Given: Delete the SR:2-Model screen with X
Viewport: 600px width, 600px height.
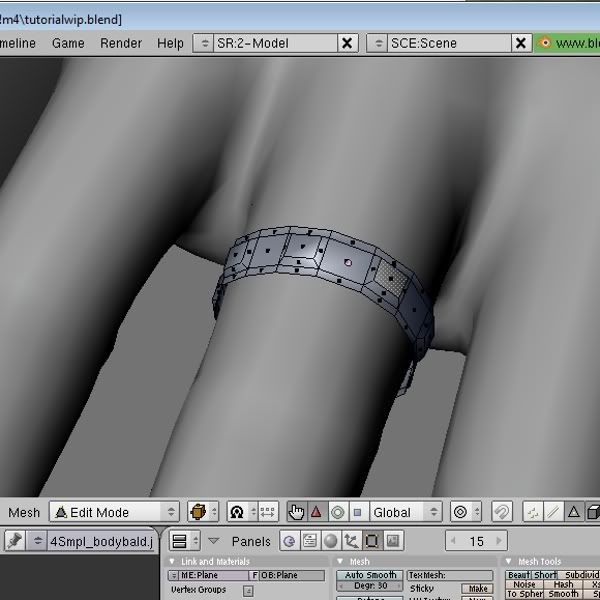Looking at the screenshot, I should [347, 43].
